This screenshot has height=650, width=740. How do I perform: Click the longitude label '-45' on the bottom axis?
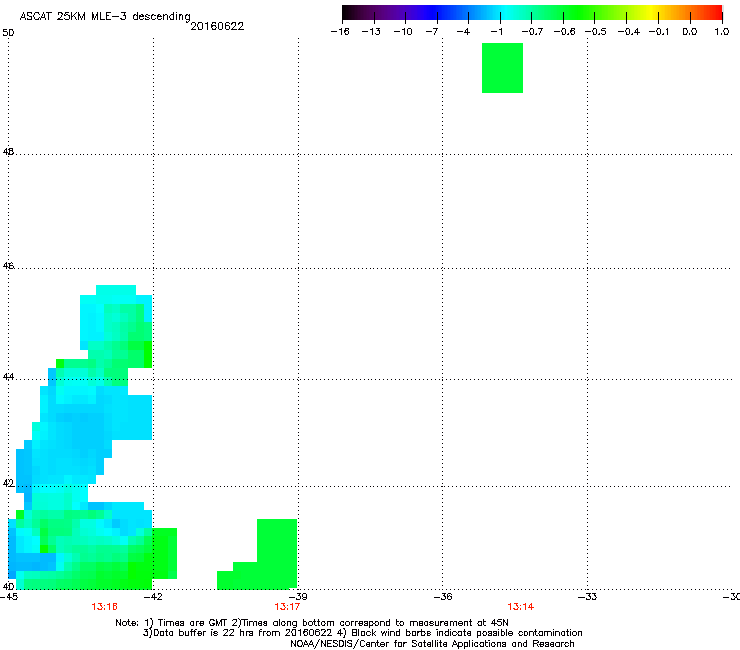[x=9, y=597]
